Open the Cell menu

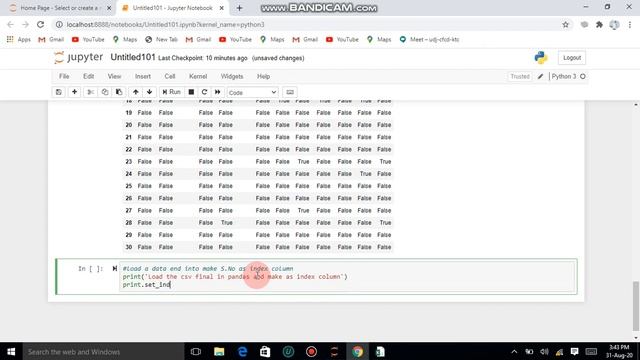click(170, 76)
